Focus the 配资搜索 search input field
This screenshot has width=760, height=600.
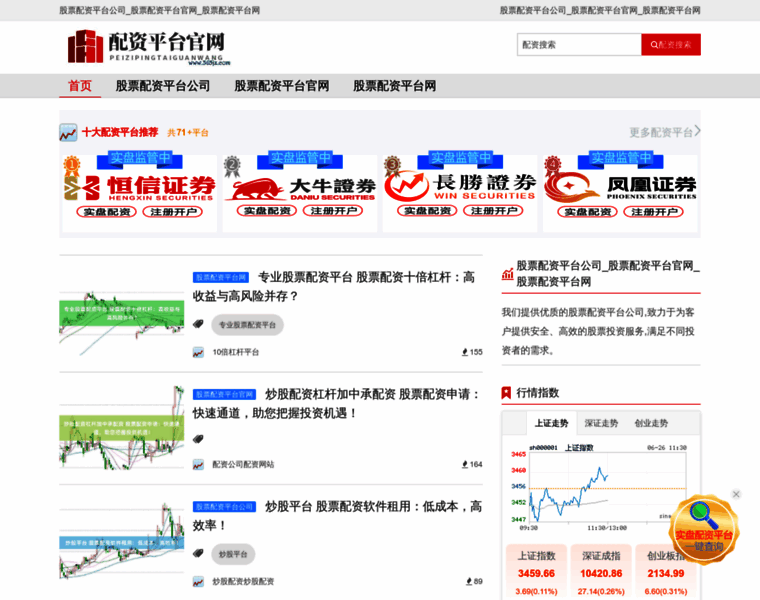click(579, 45)
